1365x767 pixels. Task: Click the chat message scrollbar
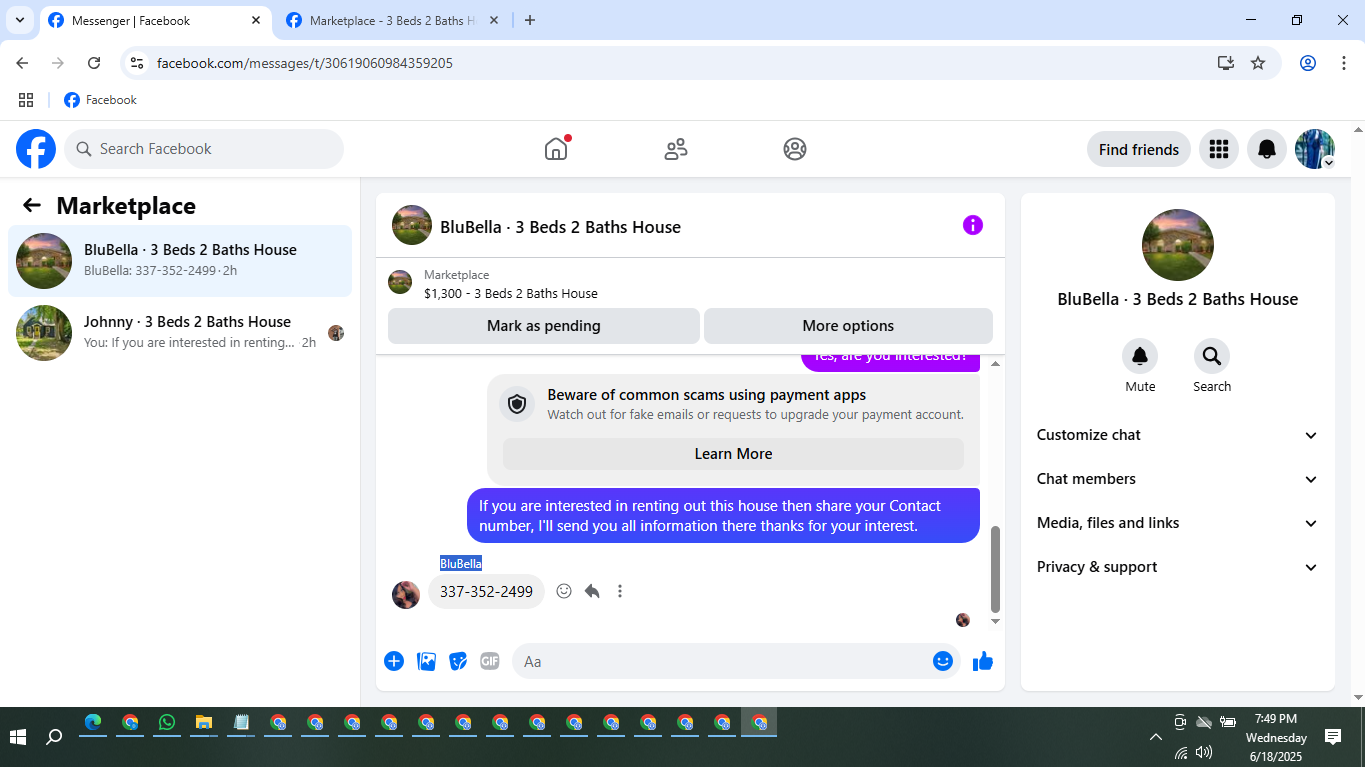995,570
